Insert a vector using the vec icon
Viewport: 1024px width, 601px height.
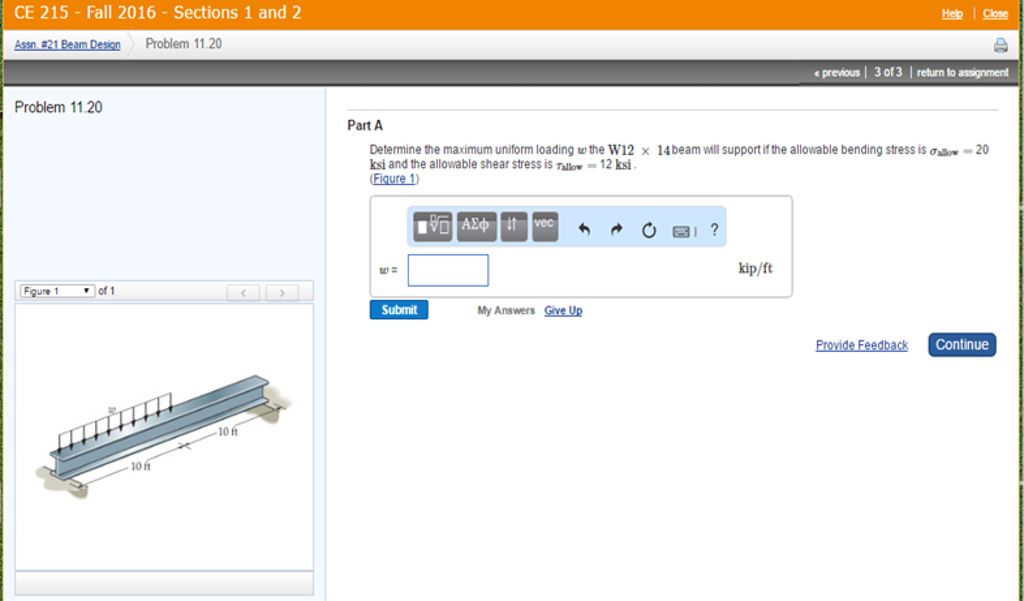click(543, 227)
